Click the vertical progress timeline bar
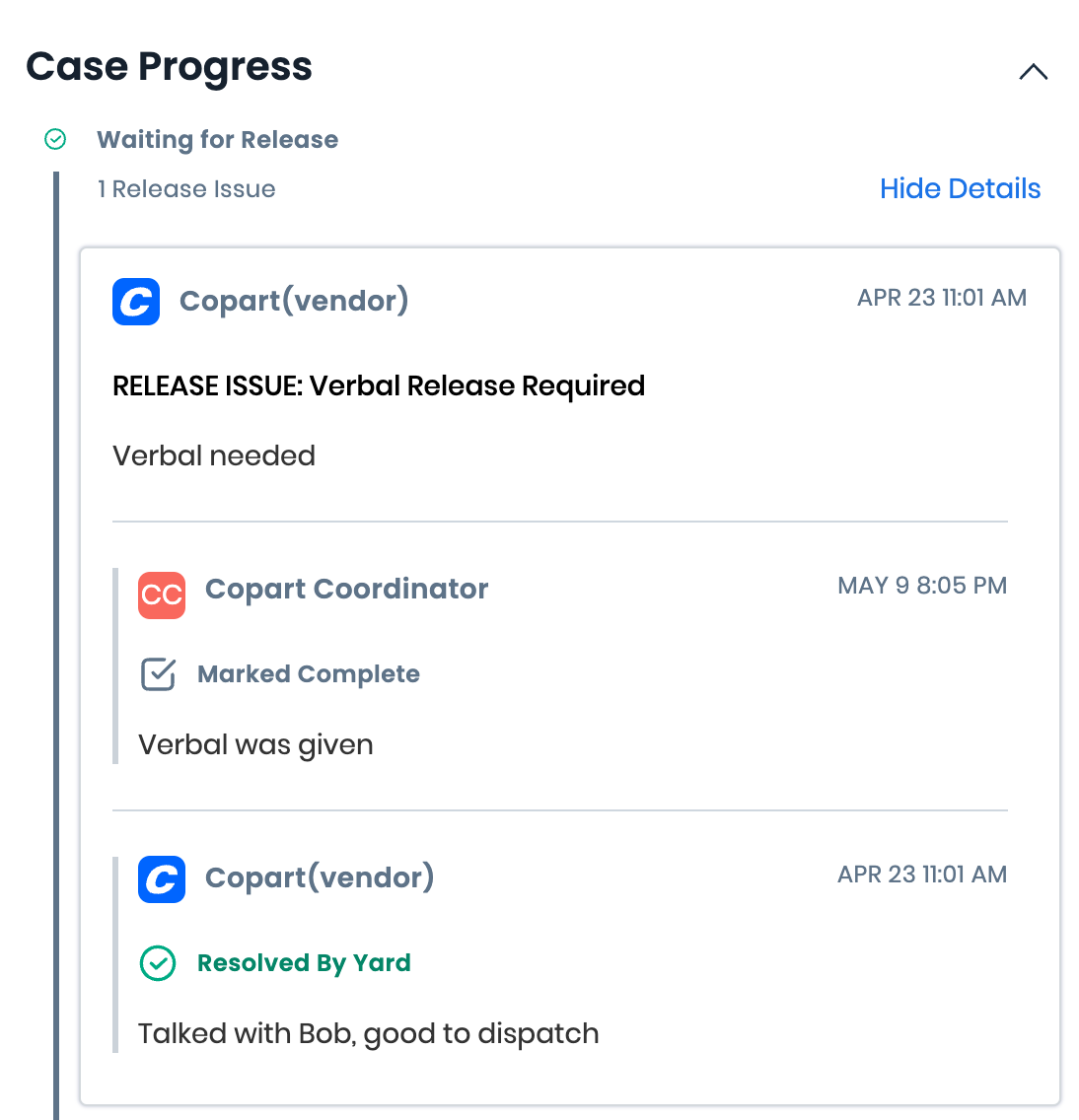 [56, 641]
